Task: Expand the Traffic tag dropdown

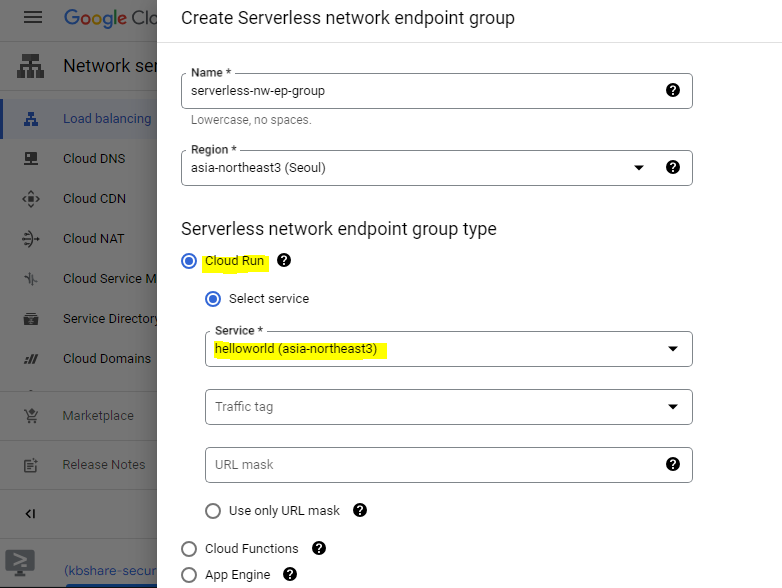Action: [x=448, y=407]
